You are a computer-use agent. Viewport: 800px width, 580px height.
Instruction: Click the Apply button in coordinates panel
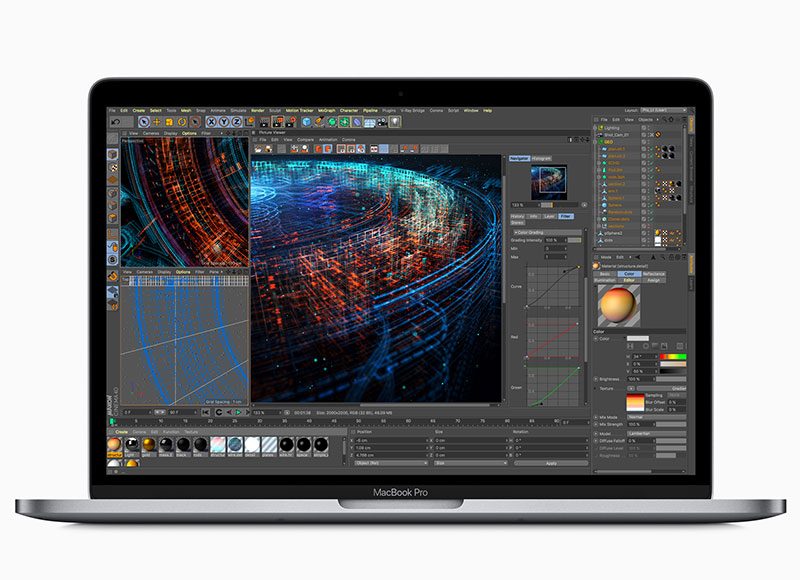tap(551, 463)
